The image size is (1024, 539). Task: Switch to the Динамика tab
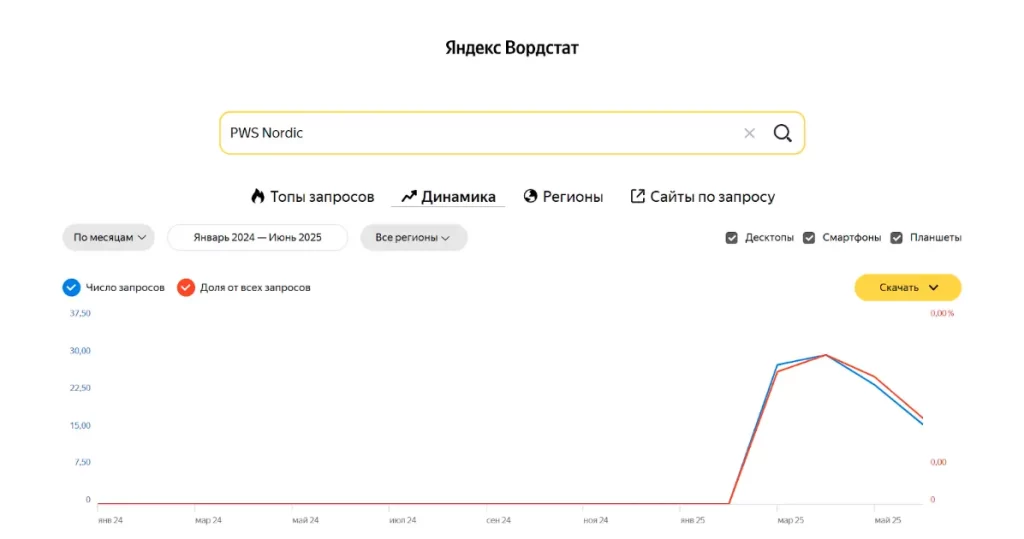click(448, 197)
